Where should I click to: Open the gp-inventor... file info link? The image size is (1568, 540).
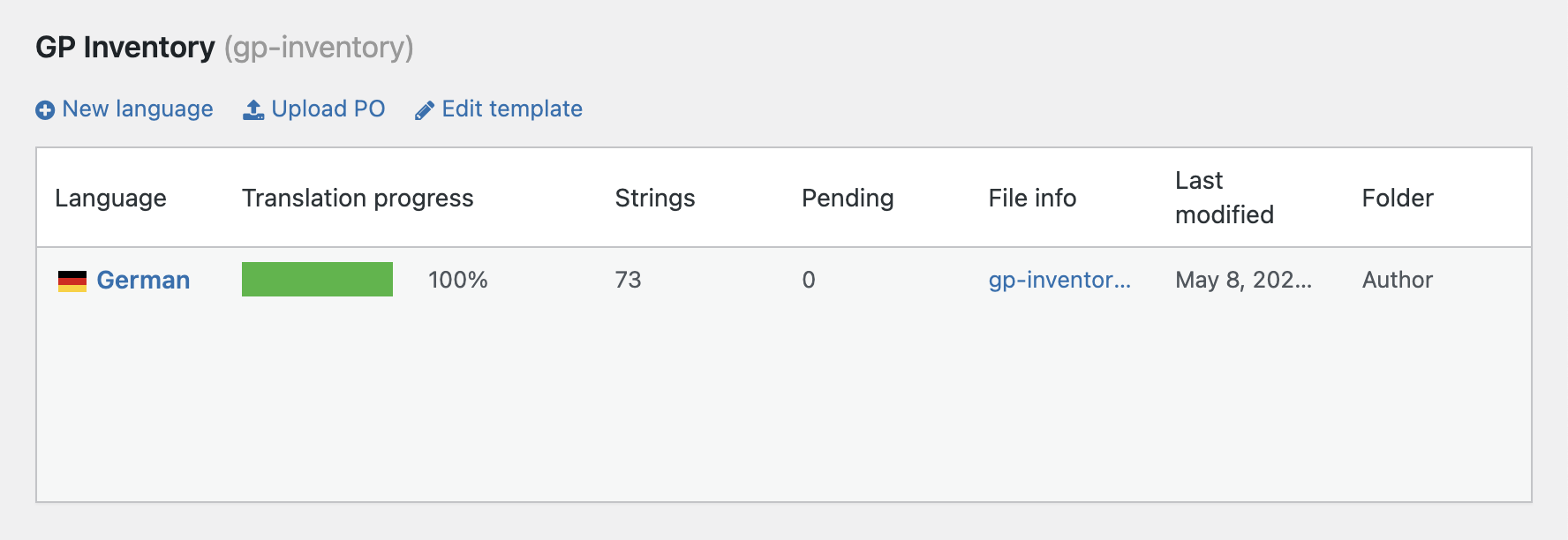coord(1059,280)
